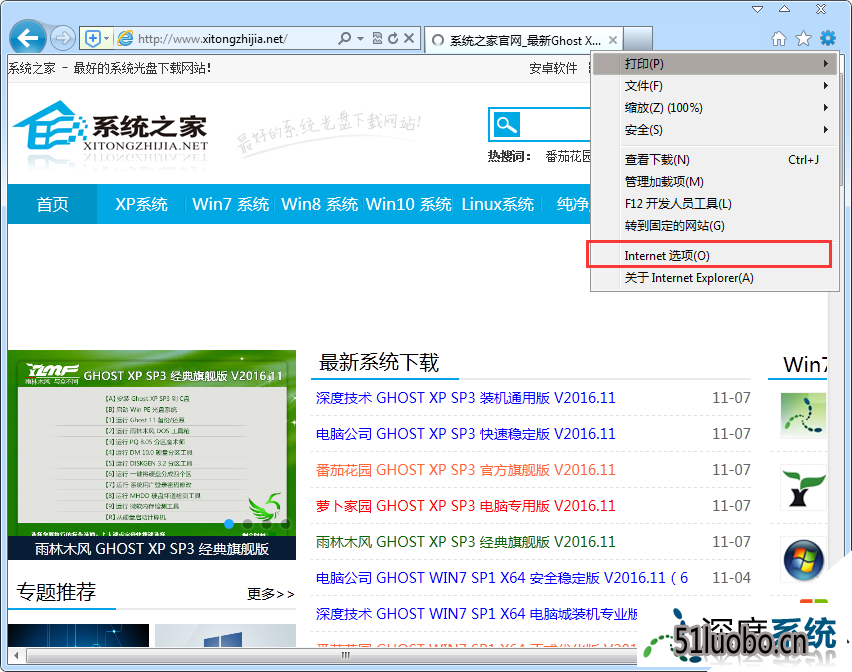
Task: Open 萝卜家园 GHOST XP SP3 电脑专用版 link
Action: click(466, 506)
